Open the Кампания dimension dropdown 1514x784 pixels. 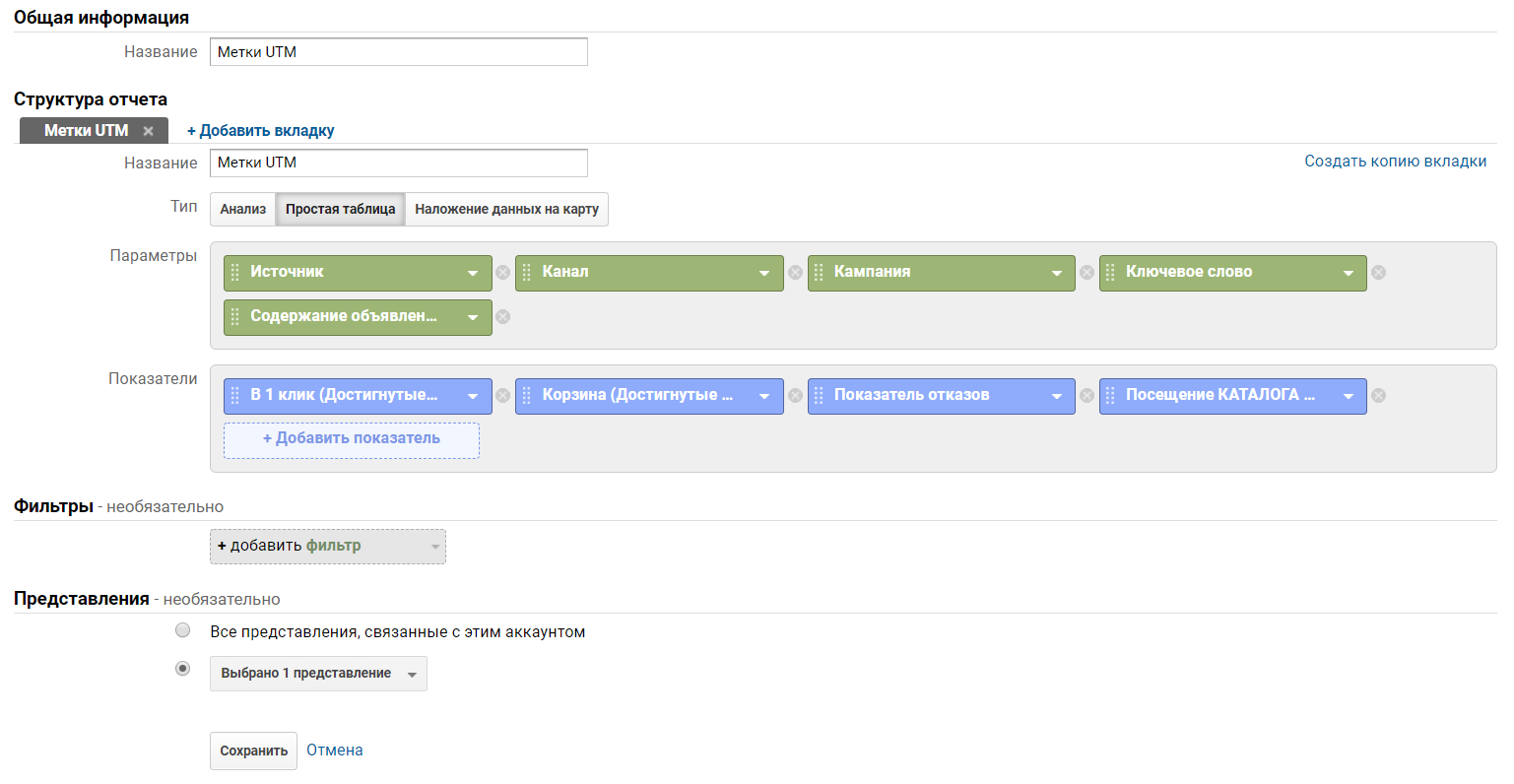[x=1057, y=273]
